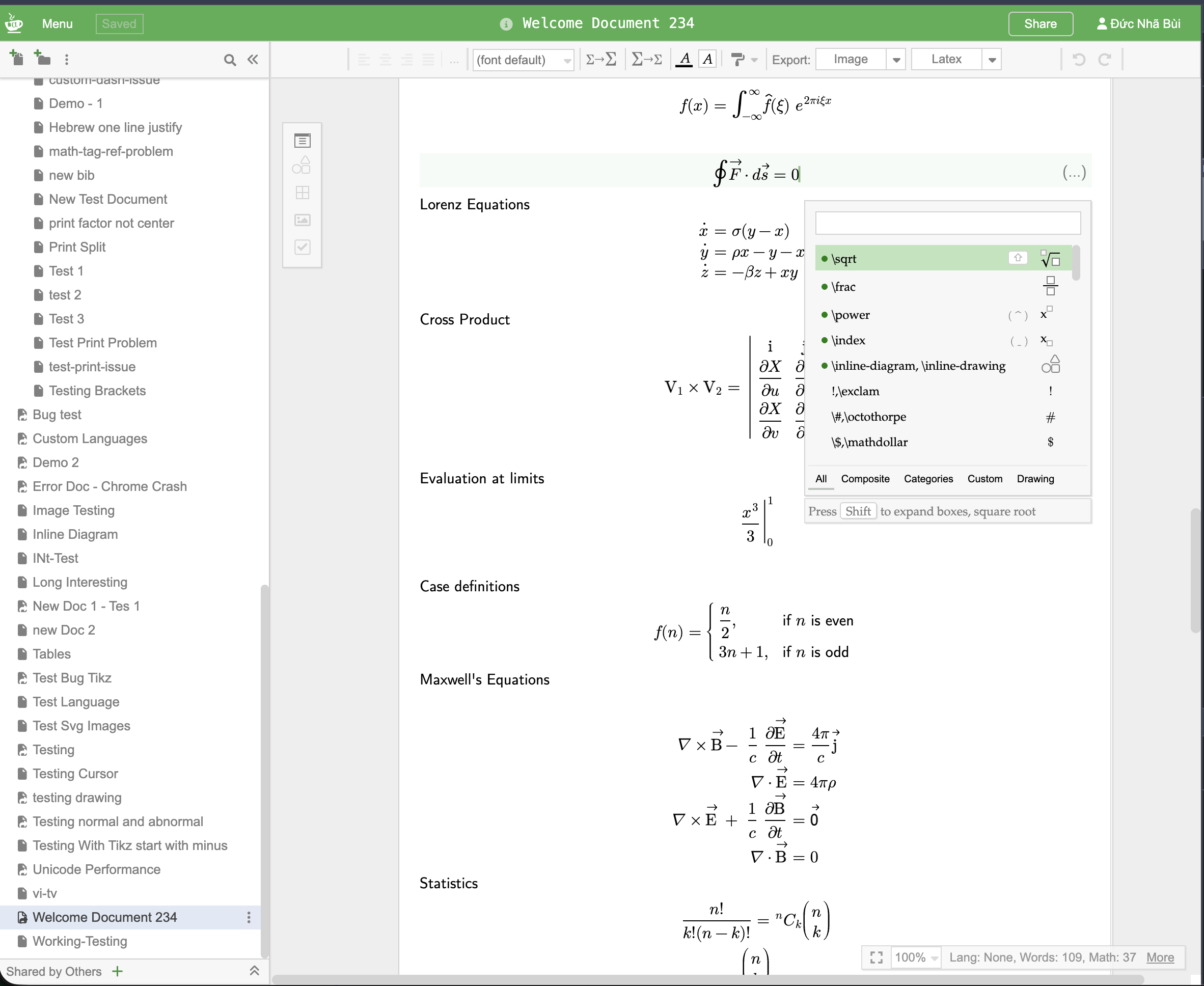Open Hebrew one line justify document
Image resolution: width=1204 pixels, height=986 pixels.
115,127
